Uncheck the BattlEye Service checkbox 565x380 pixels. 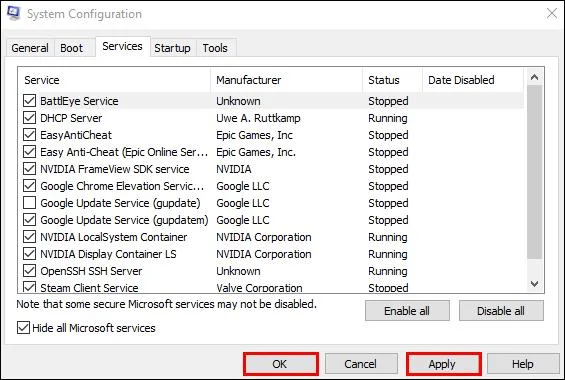[x=29, y=101]
